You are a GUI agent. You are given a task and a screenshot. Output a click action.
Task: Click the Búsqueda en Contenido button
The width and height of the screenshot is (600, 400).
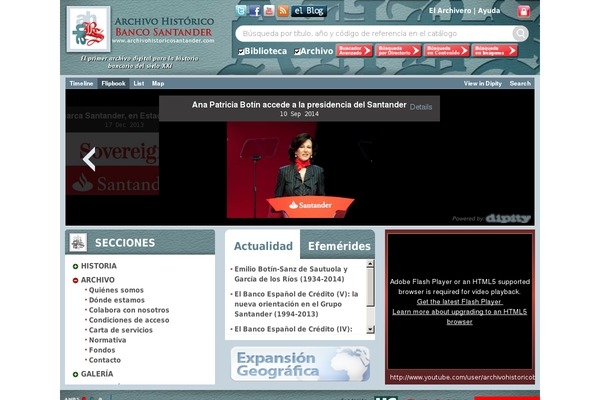[x=447, y=51]
